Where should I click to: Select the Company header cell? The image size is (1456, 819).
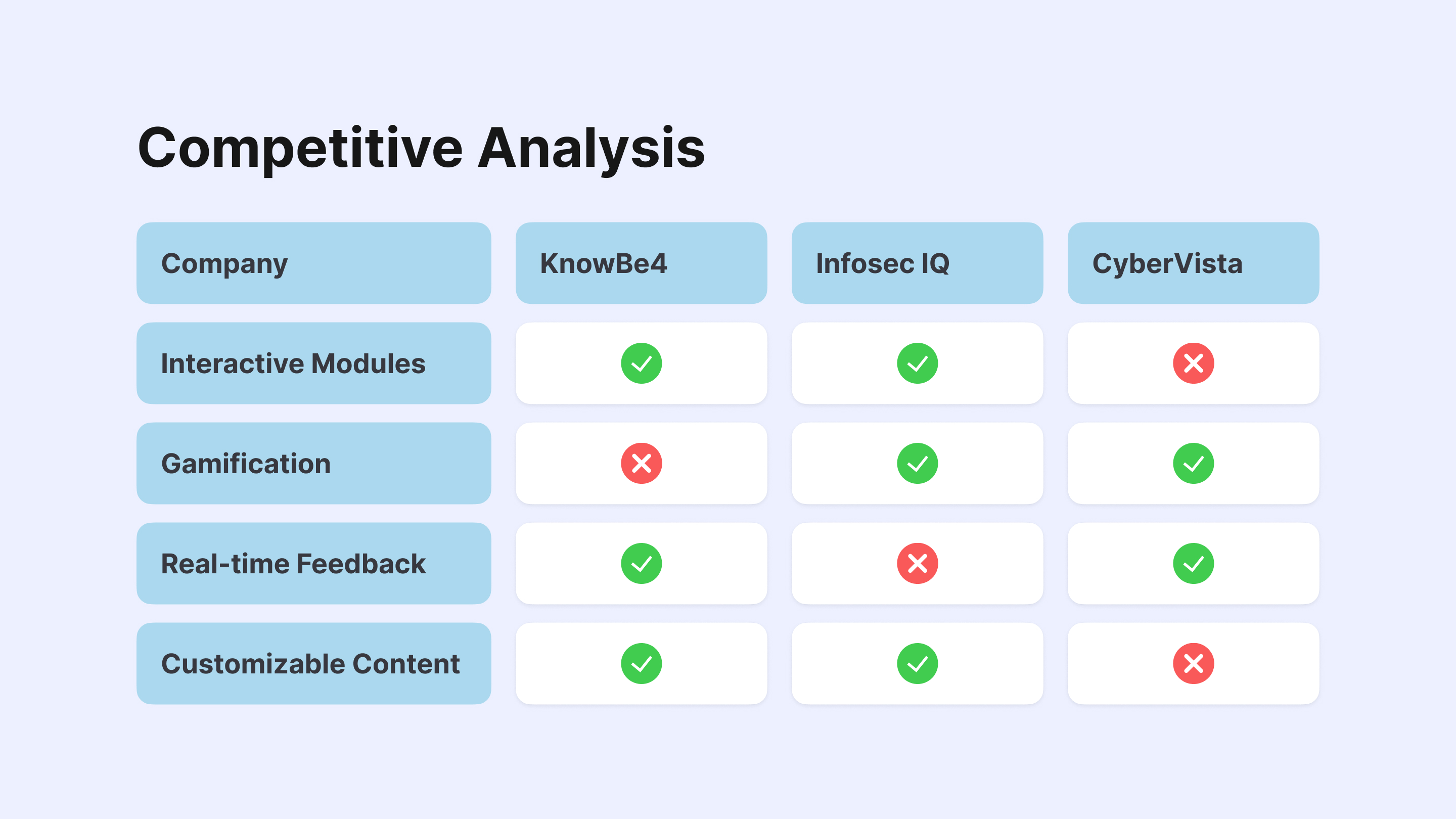tap(313, 263)
